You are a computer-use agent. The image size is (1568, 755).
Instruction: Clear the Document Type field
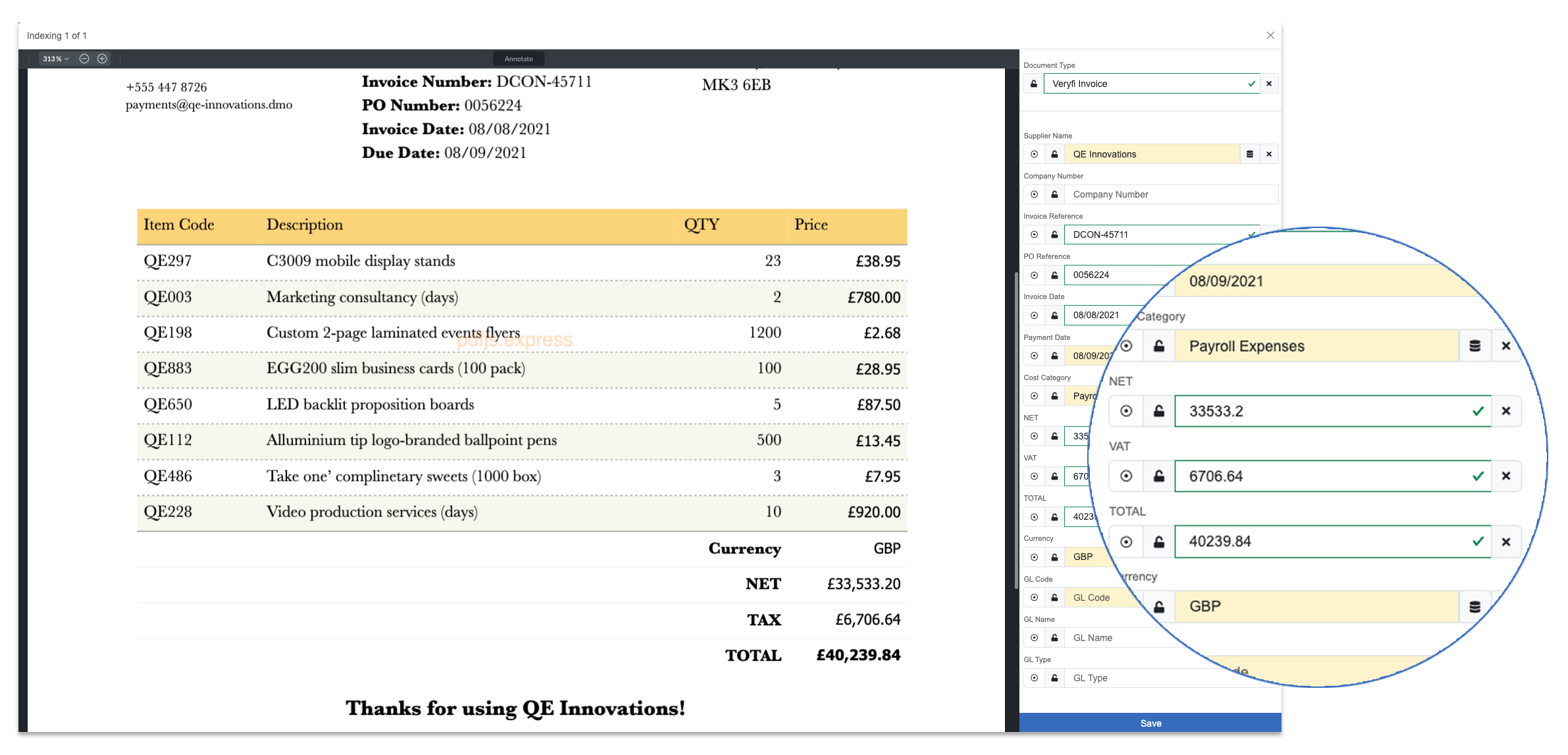(x=1269, y=84)
